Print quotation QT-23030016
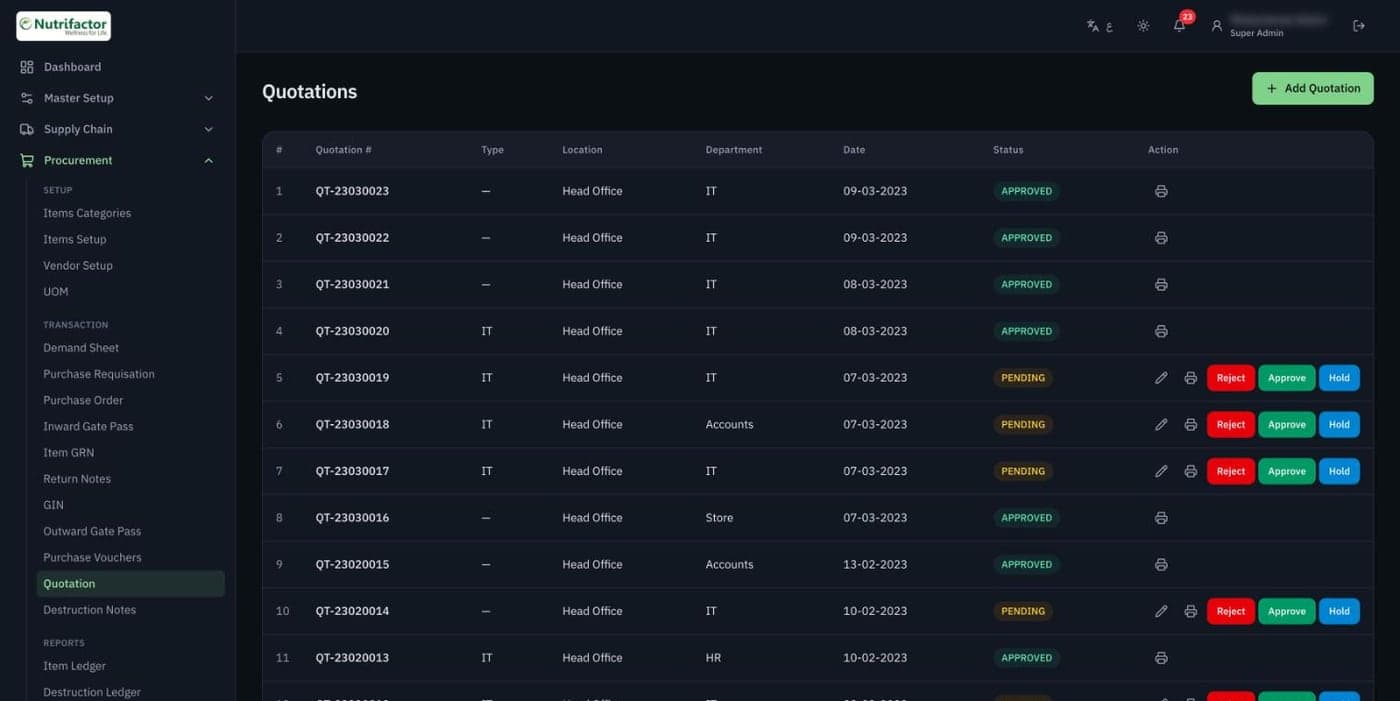Viewport: 1400px width, 701px height. 1161,518
